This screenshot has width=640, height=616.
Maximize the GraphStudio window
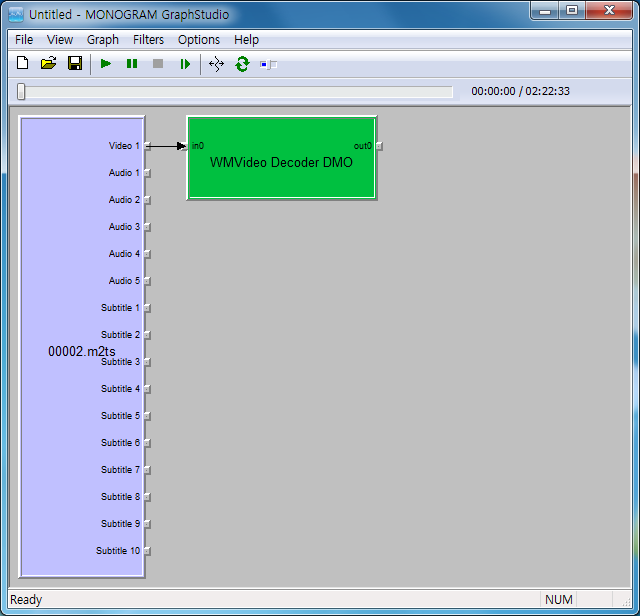tap(572, 11)
